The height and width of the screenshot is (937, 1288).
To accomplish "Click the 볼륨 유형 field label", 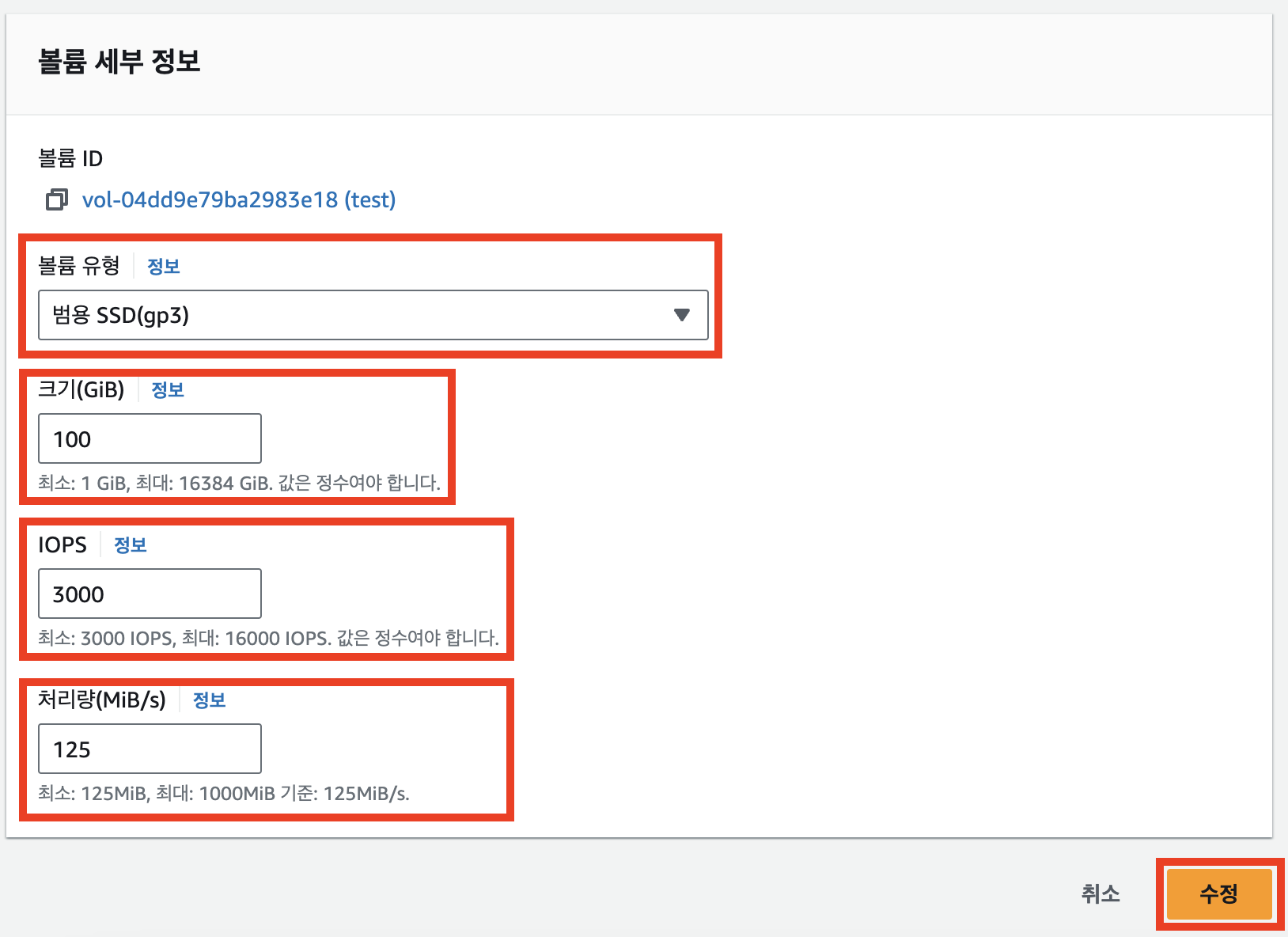I will pyautogui.click(x=79, y=266).
